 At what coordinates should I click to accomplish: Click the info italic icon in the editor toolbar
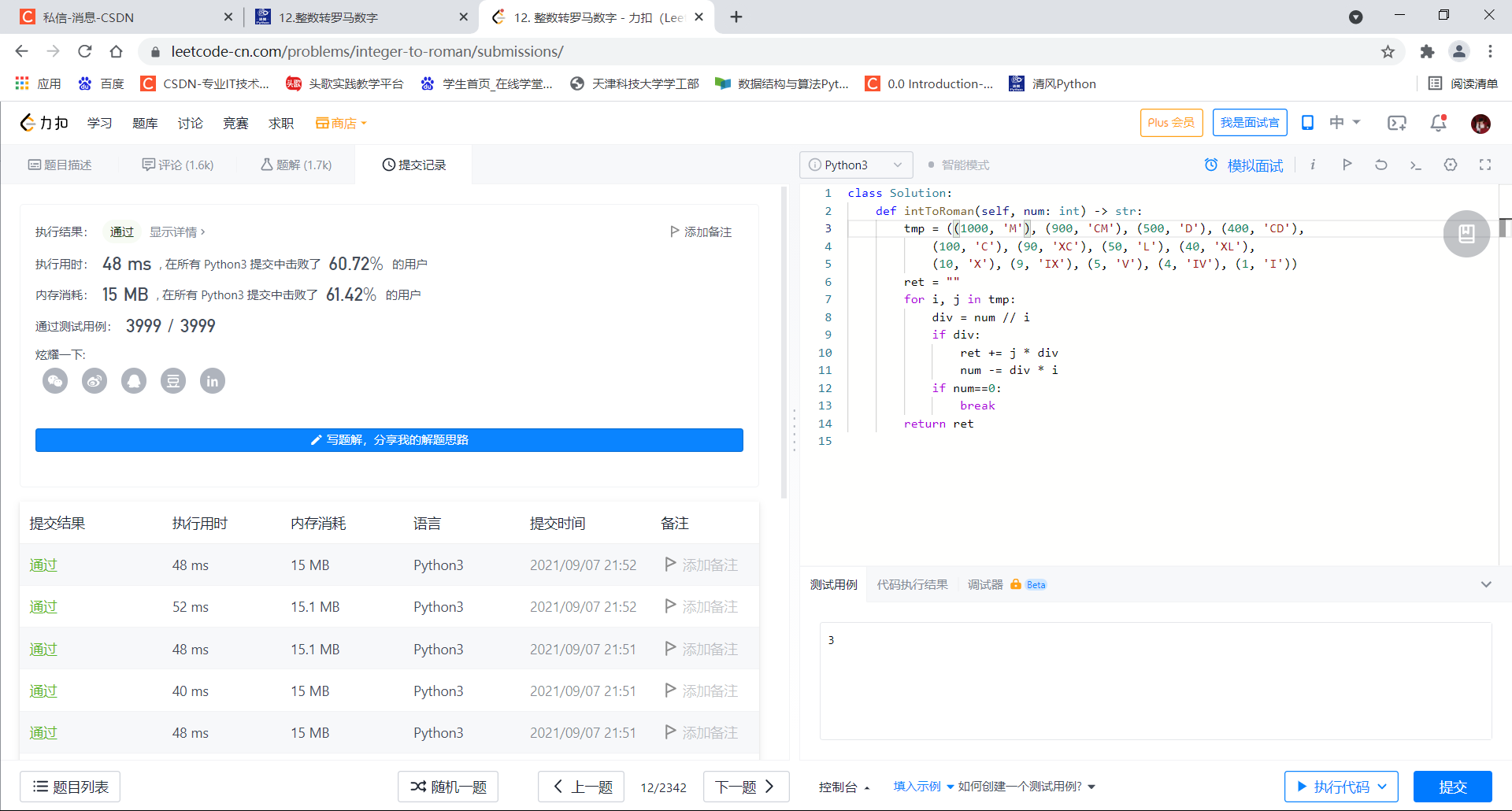(1313, 165)
